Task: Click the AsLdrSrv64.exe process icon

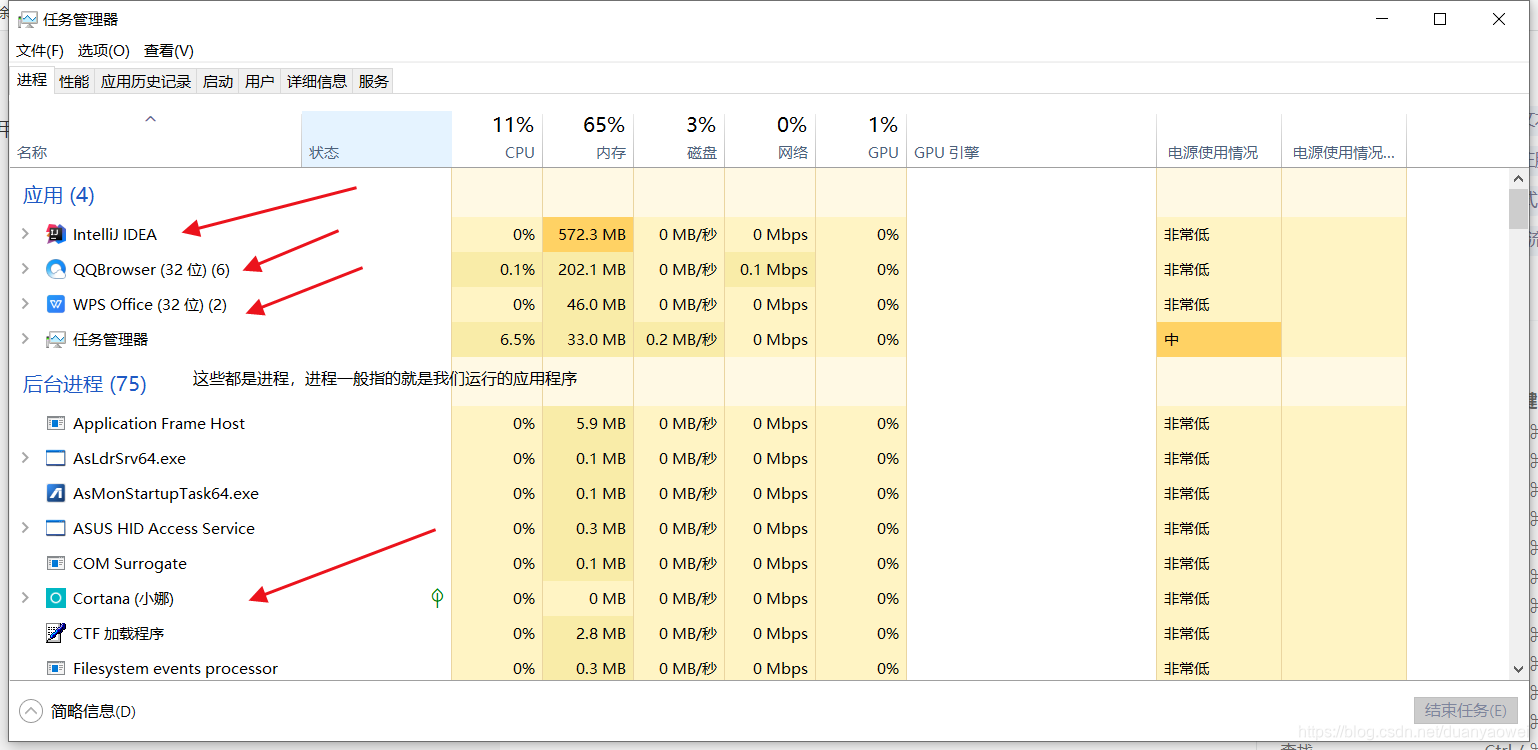Action: coord(56,459)
